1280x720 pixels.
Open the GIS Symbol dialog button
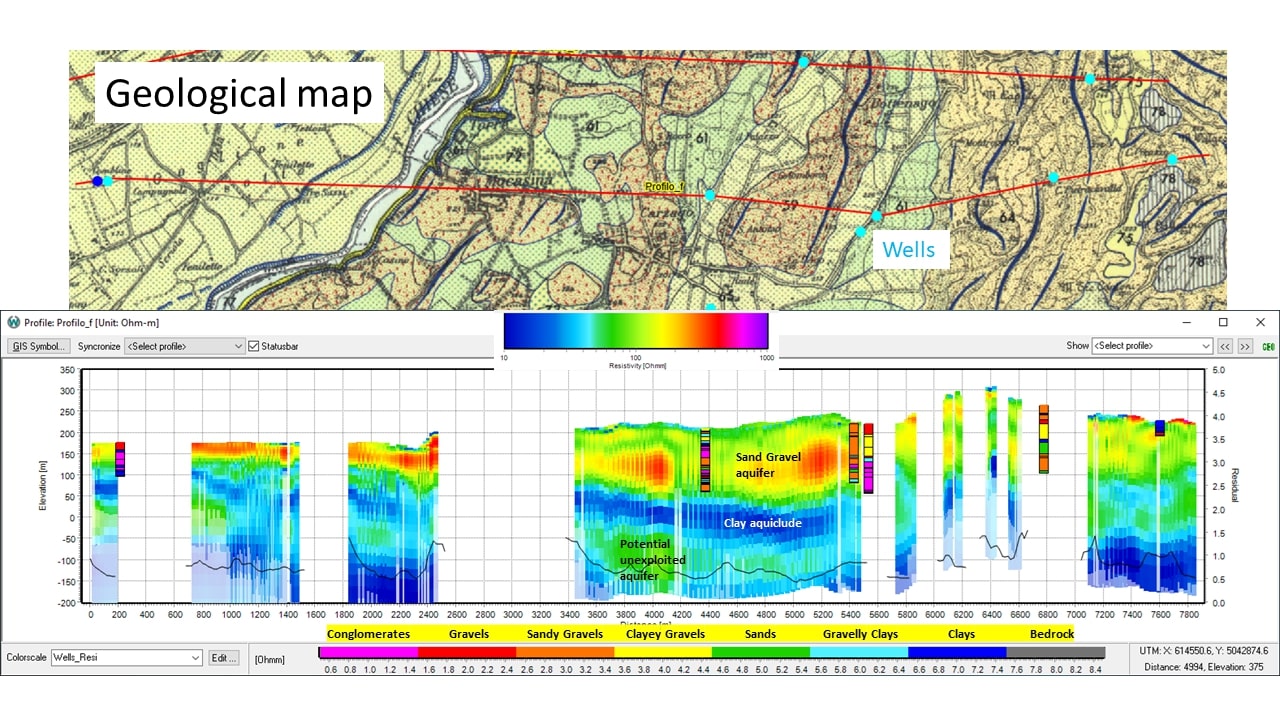click(x=38, y=346)
